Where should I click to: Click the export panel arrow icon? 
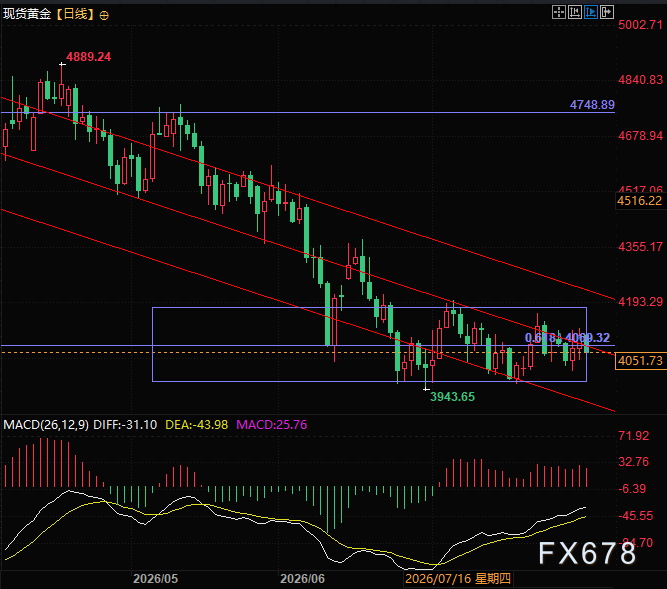click(607, 12)
